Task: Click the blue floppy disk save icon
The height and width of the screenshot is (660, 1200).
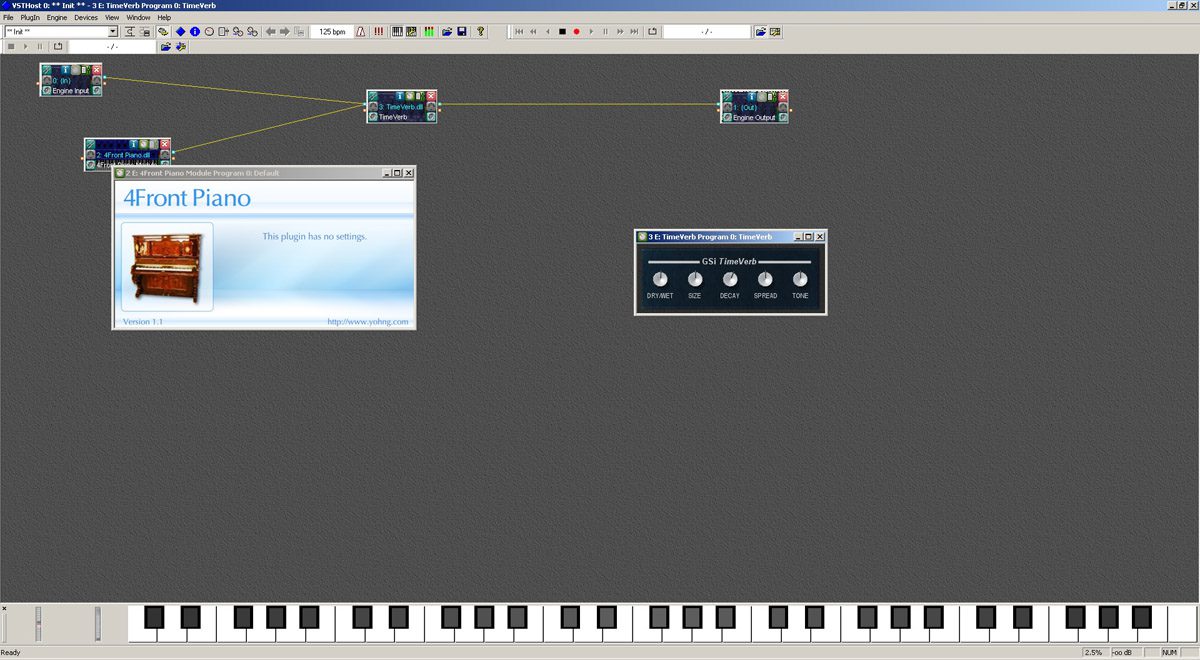Action: coord(462,32)
